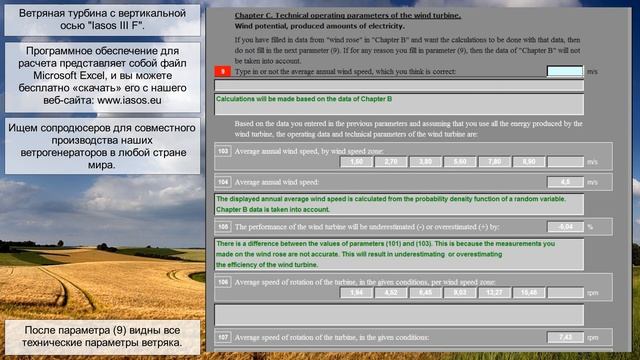Click the average rotation speed value 7,43
Screen dimensions: 640x360
click(565, 337)
